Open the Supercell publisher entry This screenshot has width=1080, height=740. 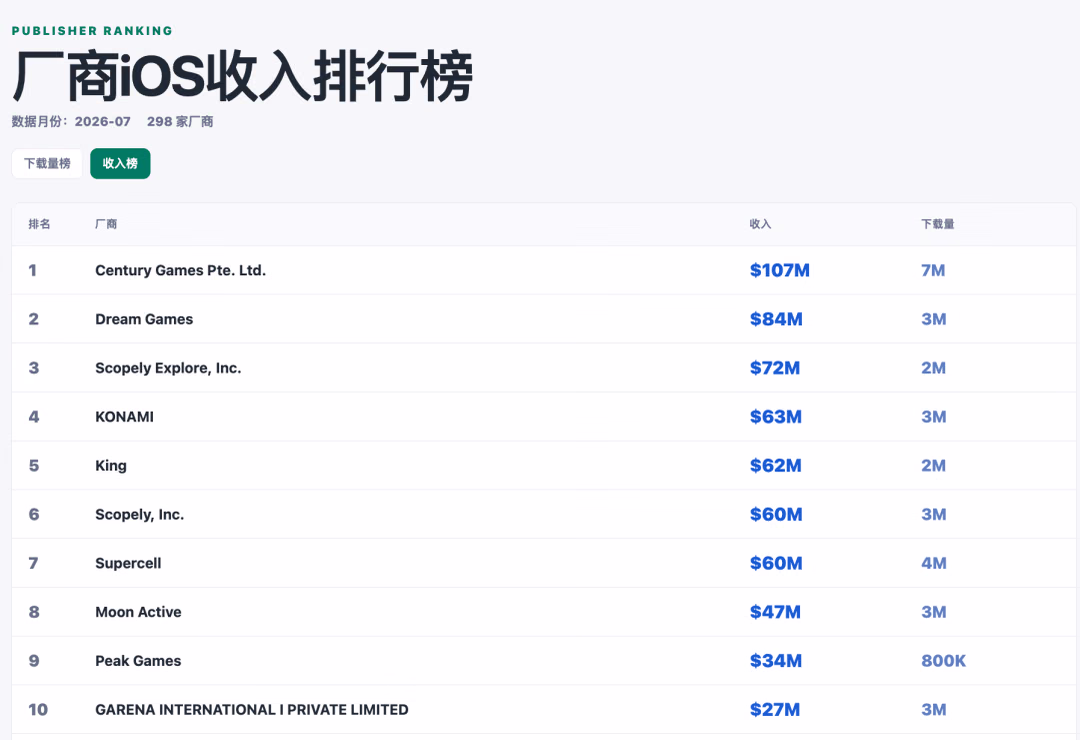tap(128, 563)
